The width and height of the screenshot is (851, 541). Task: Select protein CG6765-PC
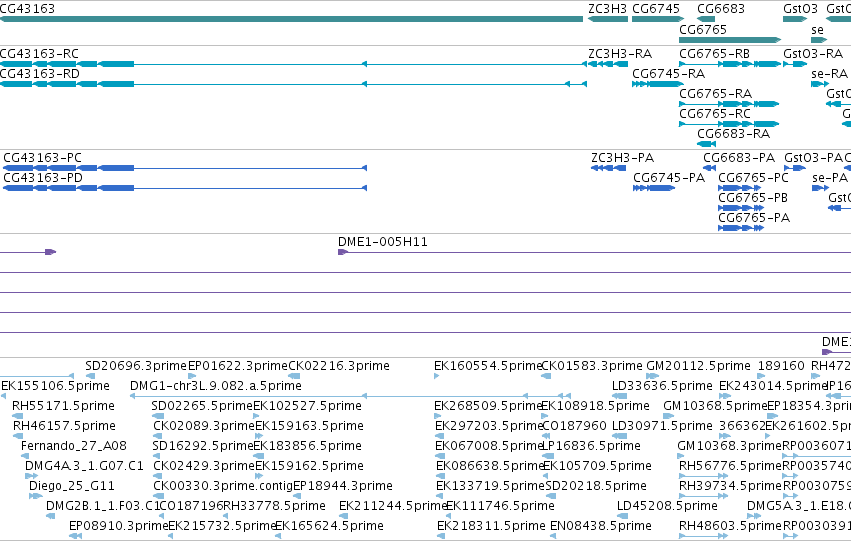(x=739, y=188)
